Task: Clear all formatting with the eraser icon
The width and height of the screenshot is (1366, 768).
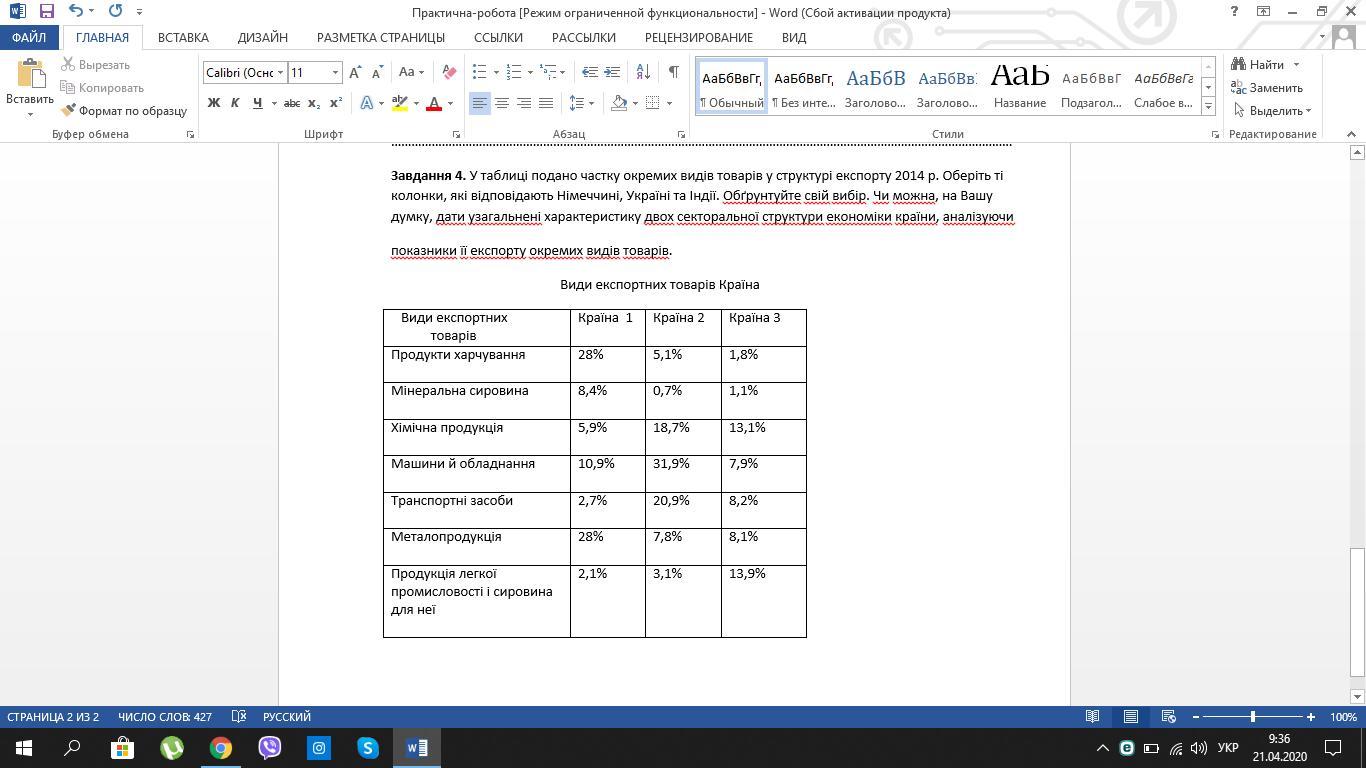Action: point(449,72)
